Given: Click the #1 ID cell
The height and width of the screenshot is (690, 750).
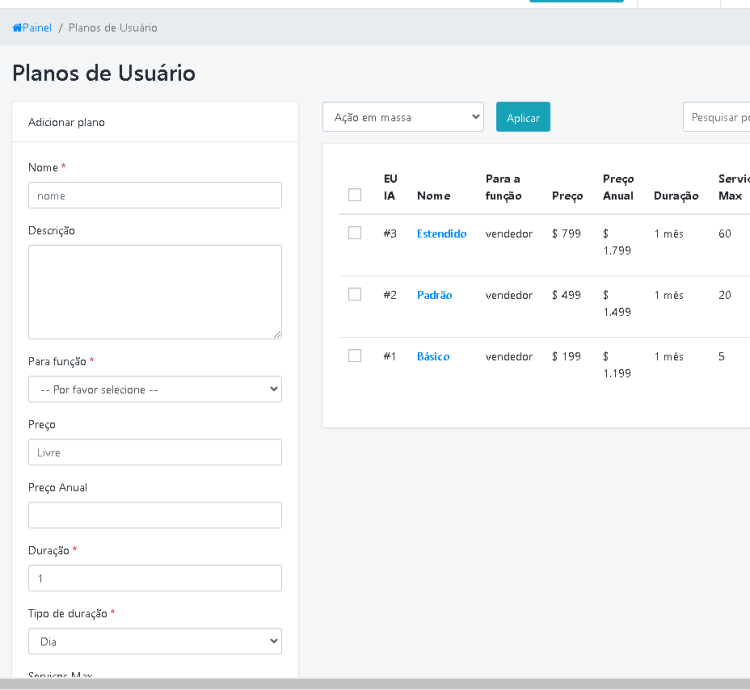Looking at the screenshot, I should (x=389, y=356).
